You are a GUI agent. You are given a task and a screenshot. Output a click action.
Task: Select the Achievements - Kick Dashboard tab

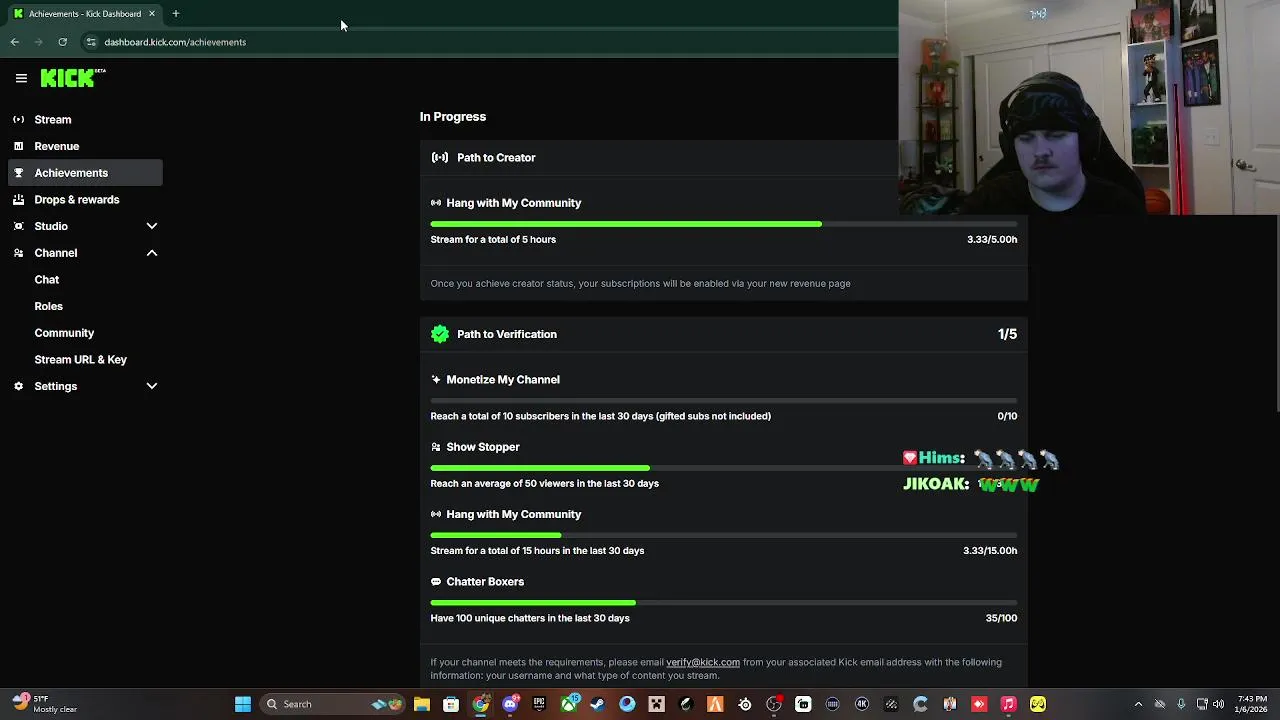click(84, 13)
